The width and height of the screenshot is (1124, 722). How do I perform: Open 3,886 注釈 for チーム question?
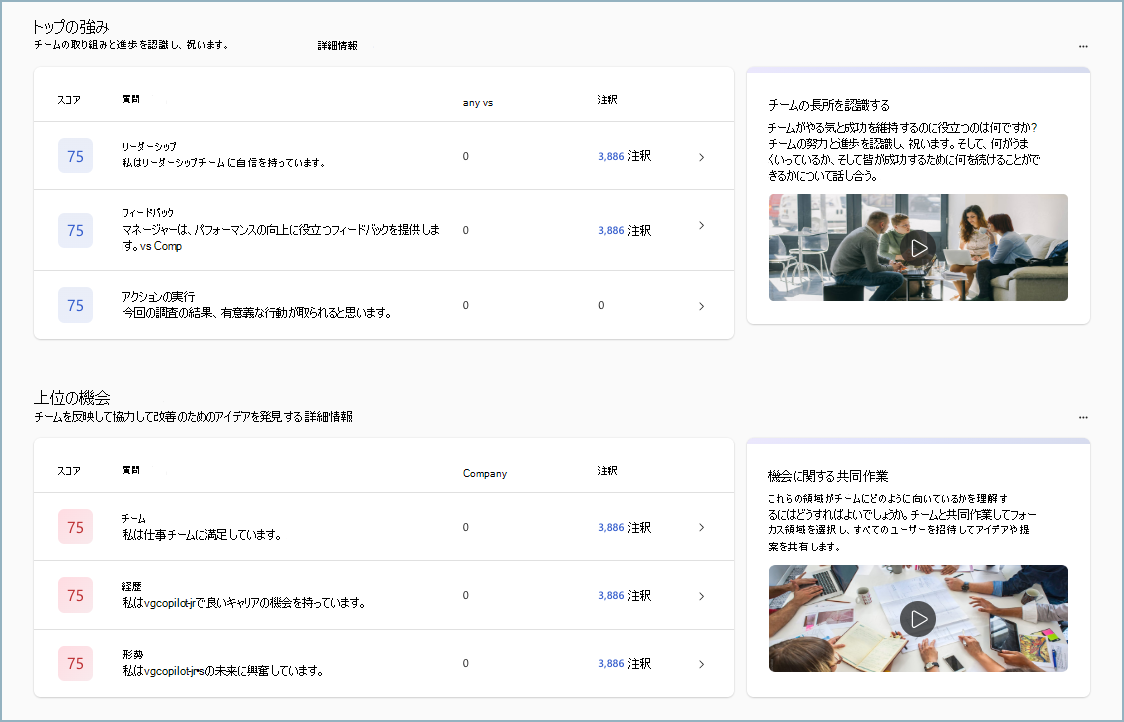pyautogui.click(x=623, y=527)
